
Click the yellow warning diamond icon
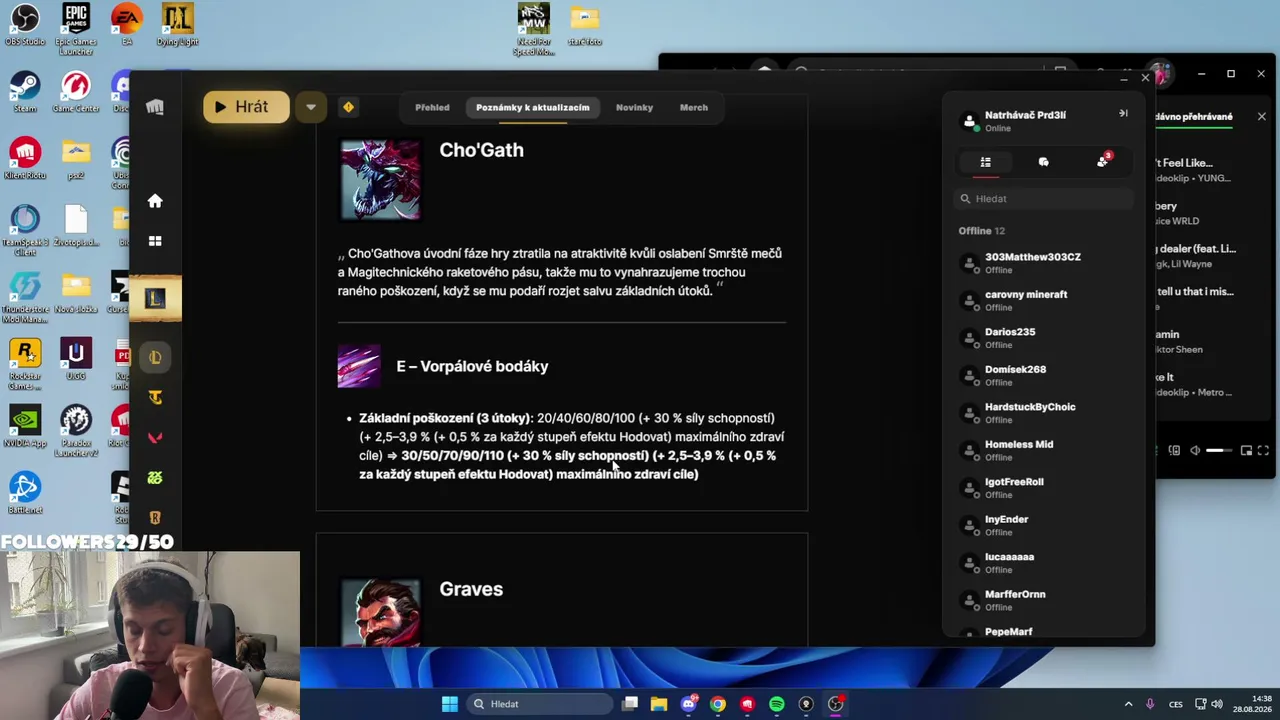(348, 107)
